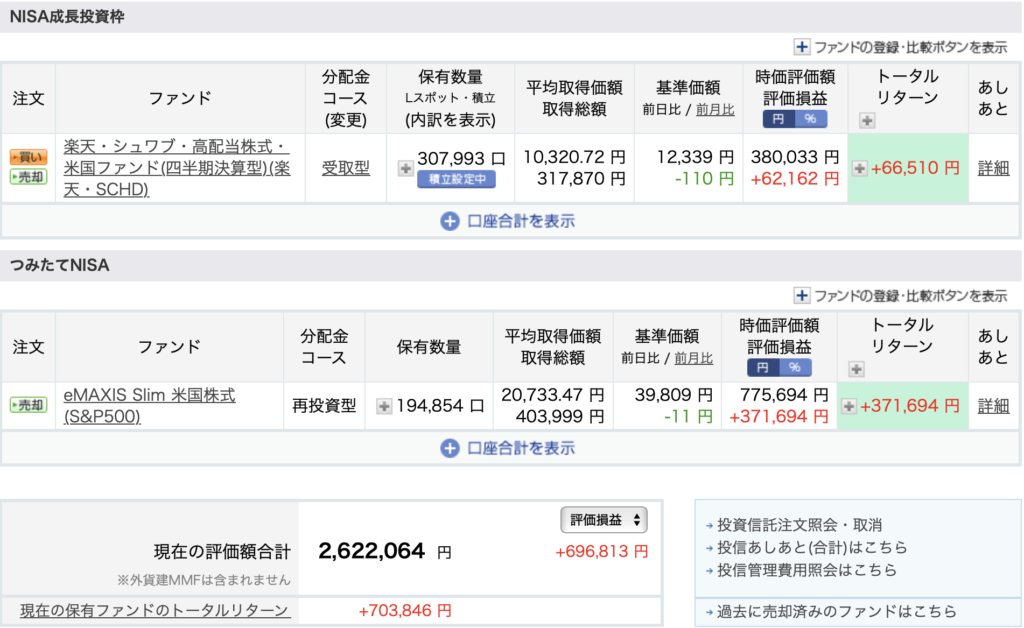Viewport: 1024px width, 628px height.
Task: Select 円 display in つみたてNISA 評価損益
Action: tap(763, 368)
